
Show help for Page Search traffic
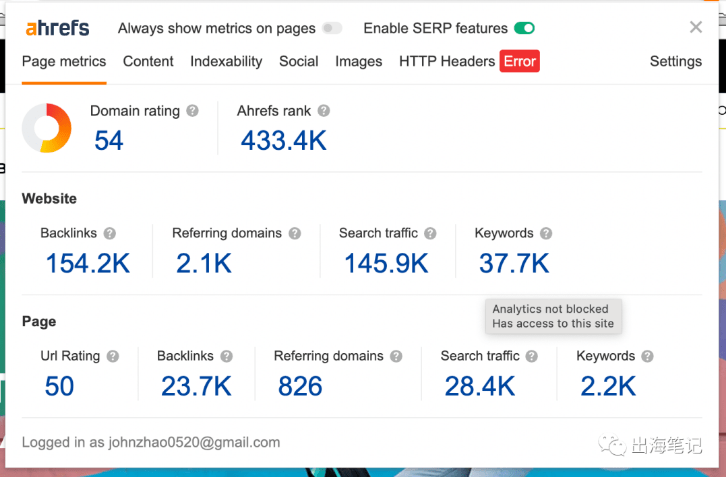532,356
